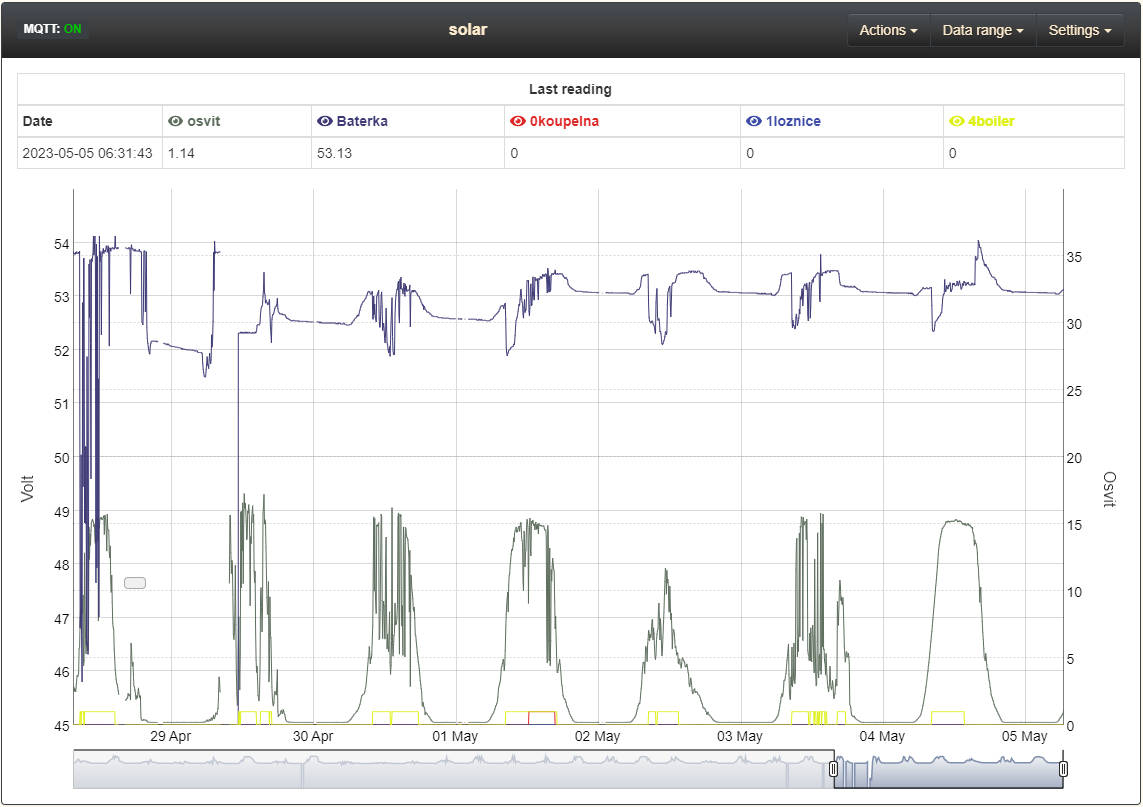Click the right handle of the range selector
Screen dimensions: 1143x807
(x=1063, y=769)
